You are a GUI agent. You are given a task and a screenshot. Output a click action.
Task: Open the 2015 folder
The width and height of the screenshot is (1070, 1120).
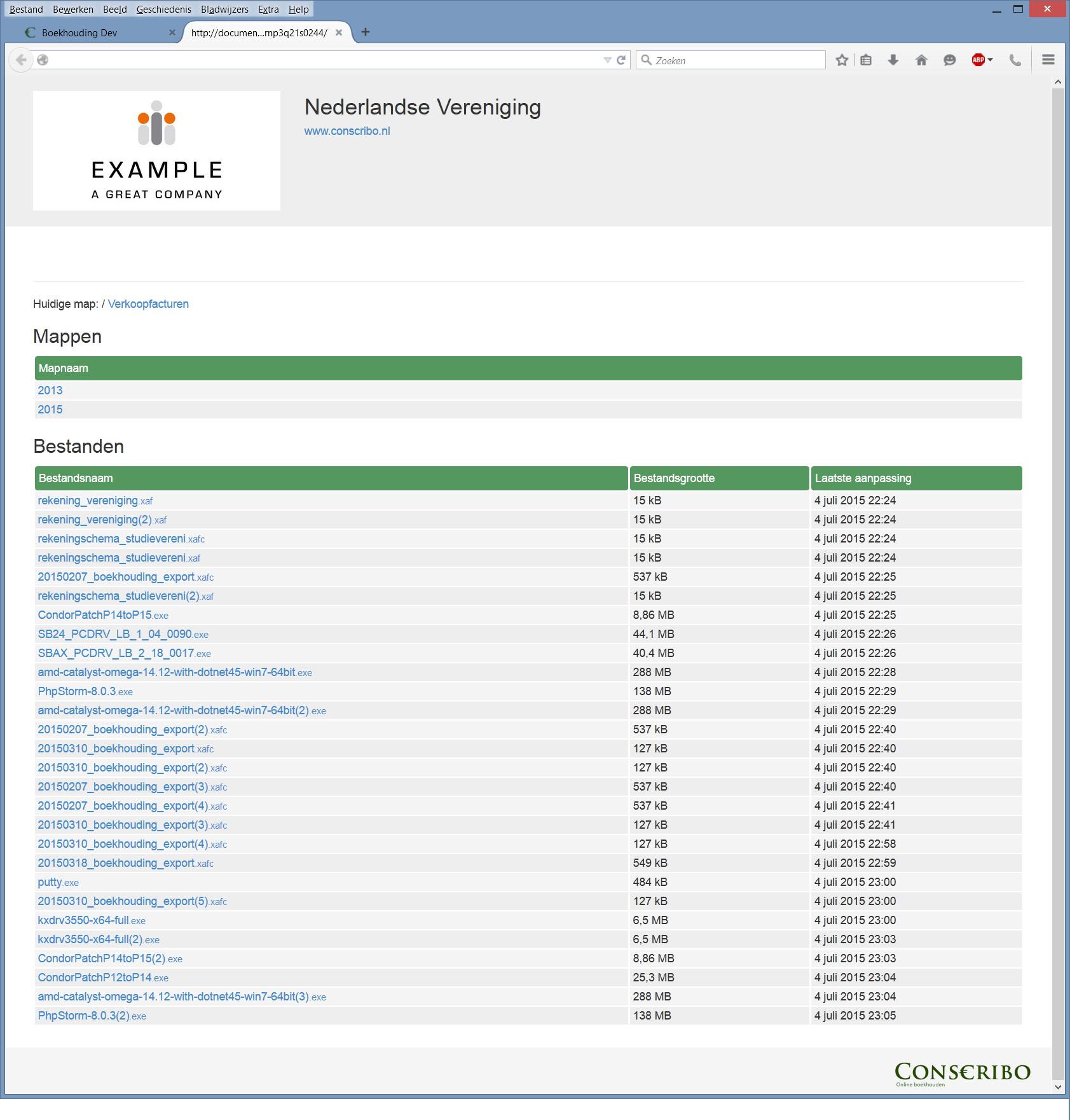(x=50, y=410)
